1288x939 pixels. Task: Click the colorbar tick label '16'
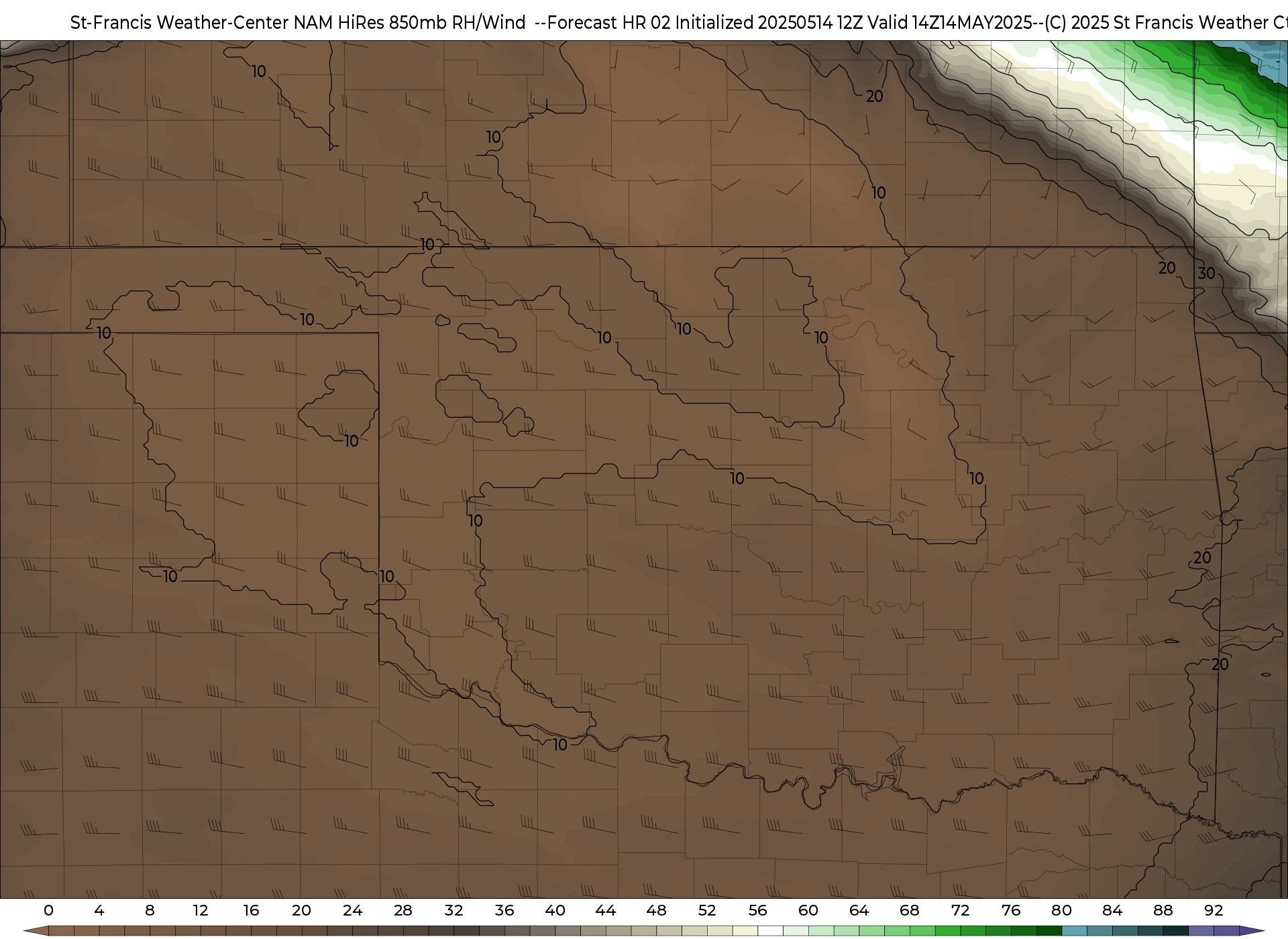pyautogui.click(x=251, y=910)
